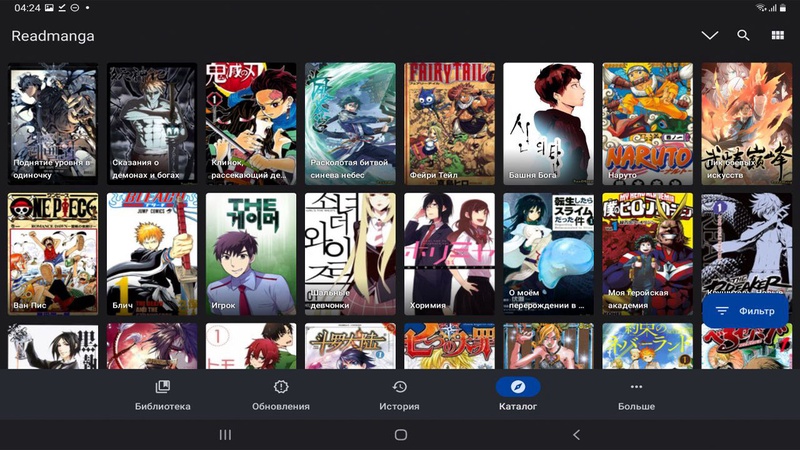The width and height of the screenshot is (800, 450).
Task: Select the Башня Бога manga cover
Action: [548, 124]
